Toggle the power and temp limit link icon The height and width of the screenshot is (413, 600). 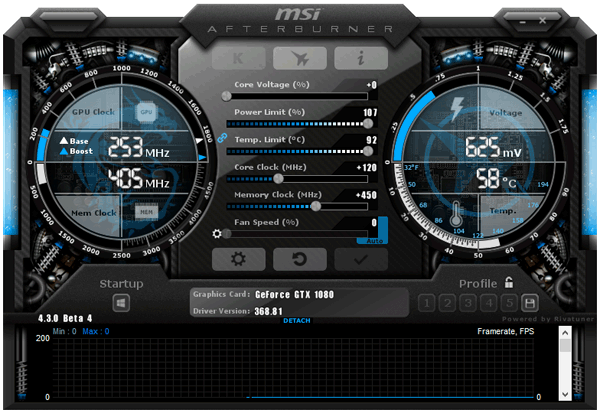(222, 138)
